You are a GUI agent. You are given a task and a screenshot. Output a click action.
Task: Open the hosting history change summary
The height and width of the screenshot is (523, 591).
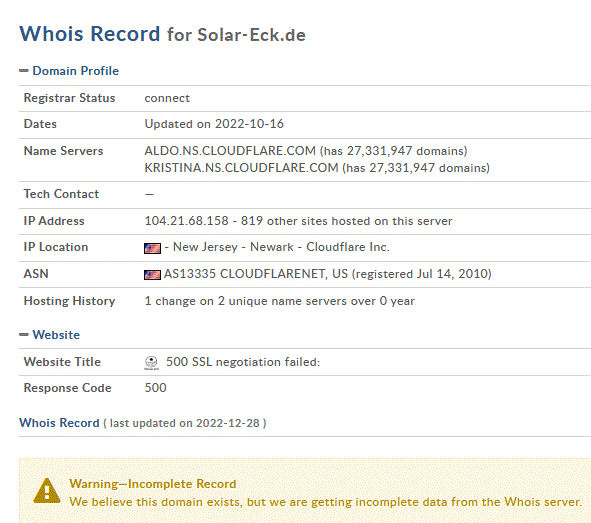click(279, 301)
